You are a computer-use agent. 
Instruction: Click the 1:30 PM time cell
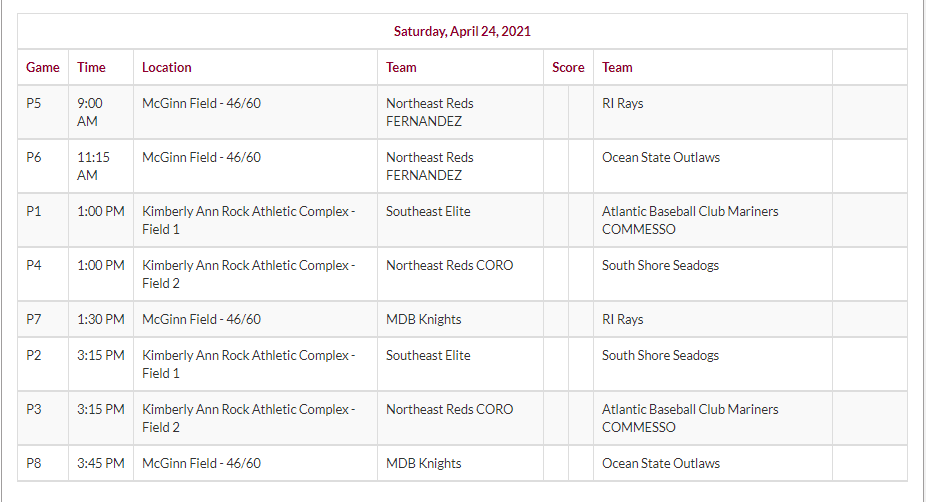pyautogui.click(x=101, y=319)
